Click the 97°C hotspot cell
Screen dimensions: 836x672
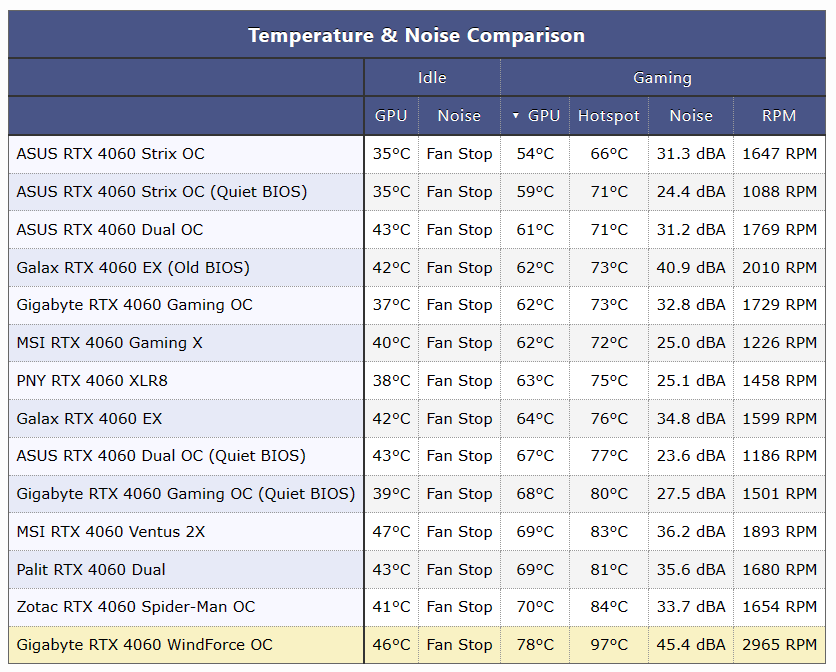coord(608,645)
